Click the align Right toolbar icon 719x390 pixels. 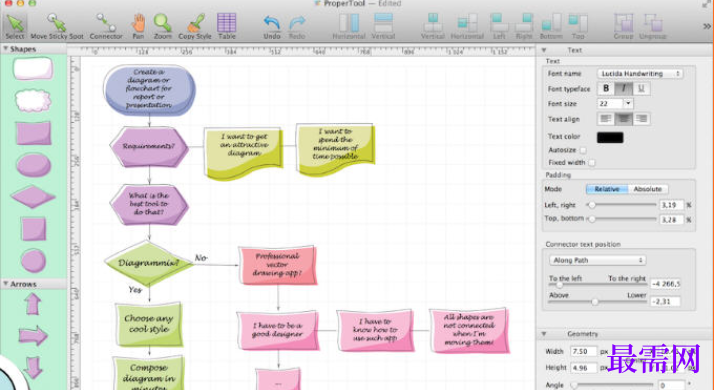click(x=524, y=26)
